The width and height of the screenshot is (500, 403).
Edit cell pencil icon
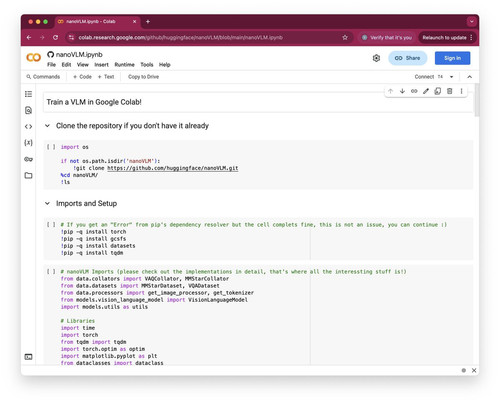[x=426, y=91]
